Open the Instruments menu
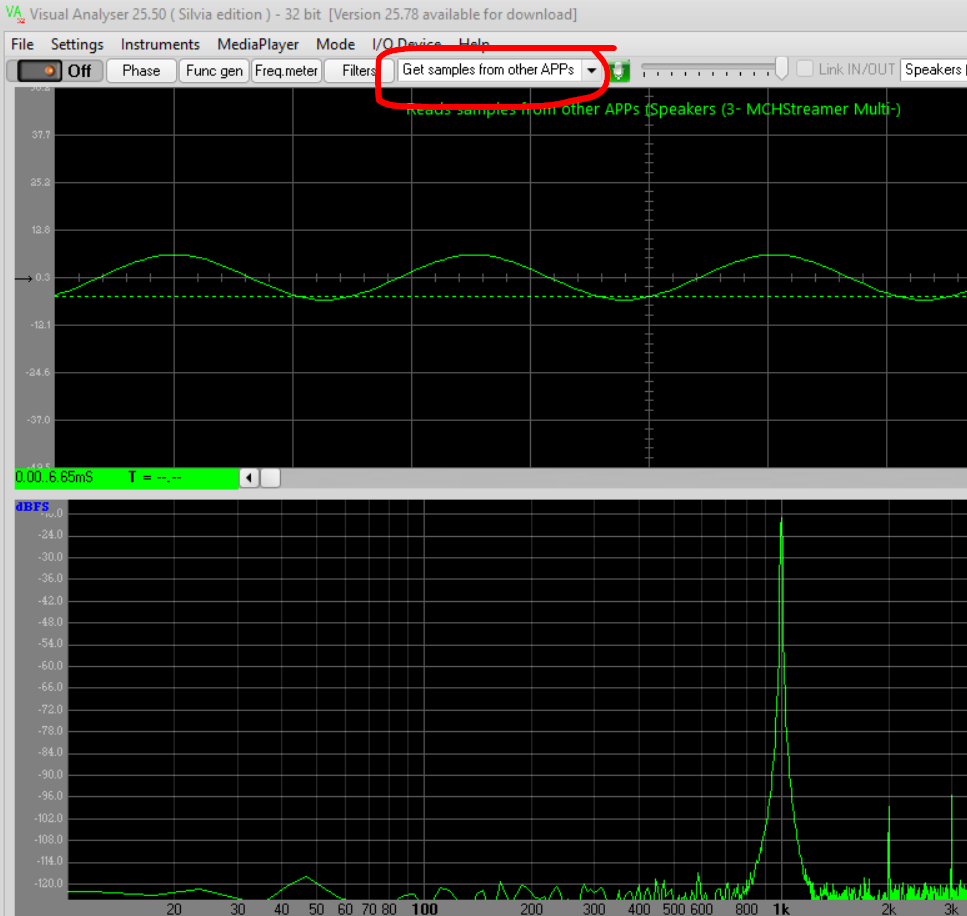Image resolution: width=967 pixels, height=916 pixels. 160,44
